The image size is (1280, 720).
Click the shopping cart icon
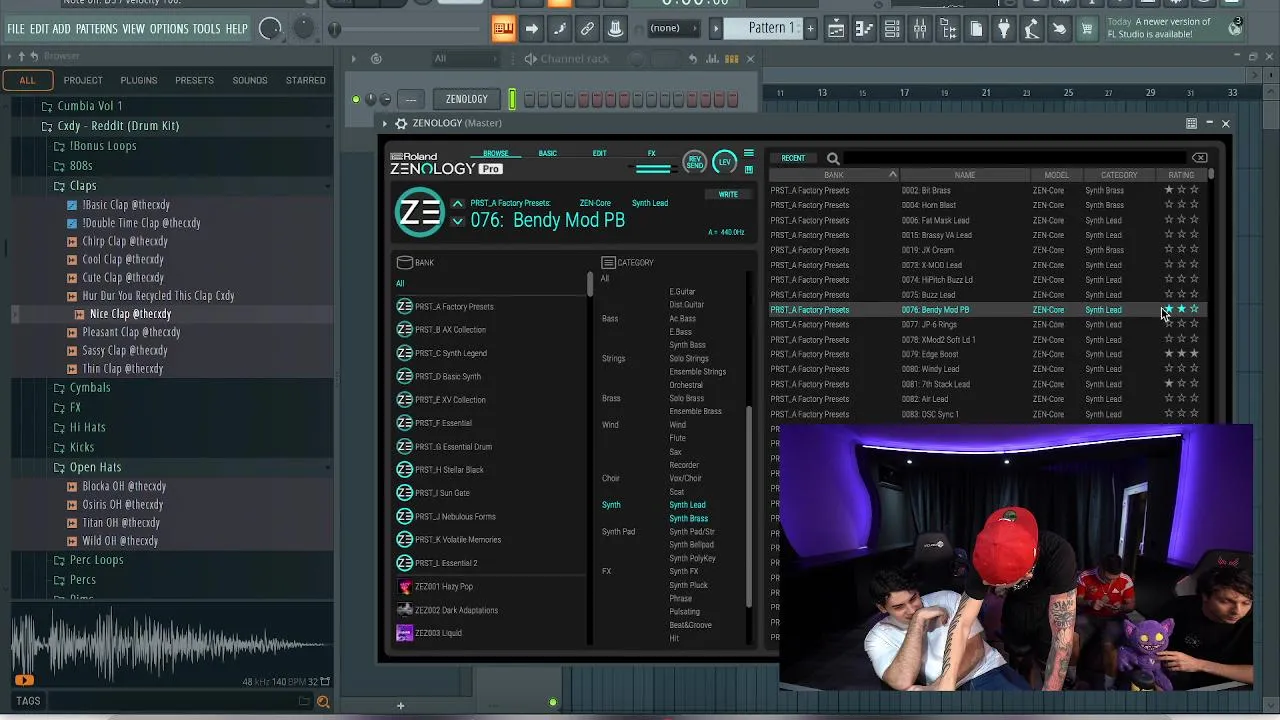1087,29
